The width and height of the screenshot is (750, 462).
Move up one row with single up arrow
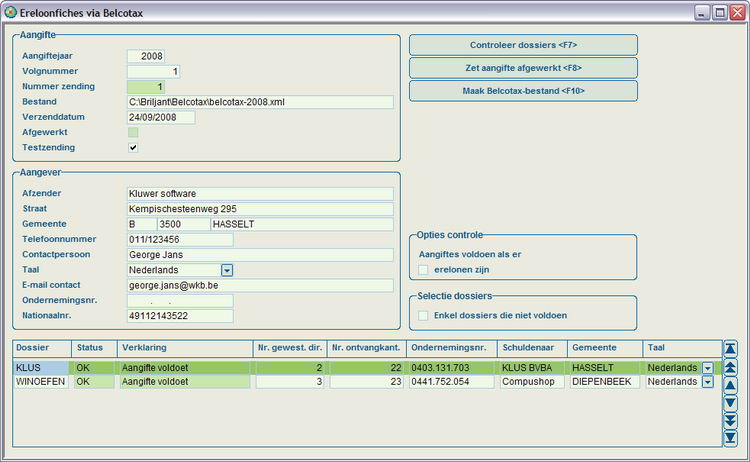pyautogui.click(x=730, y=385)
